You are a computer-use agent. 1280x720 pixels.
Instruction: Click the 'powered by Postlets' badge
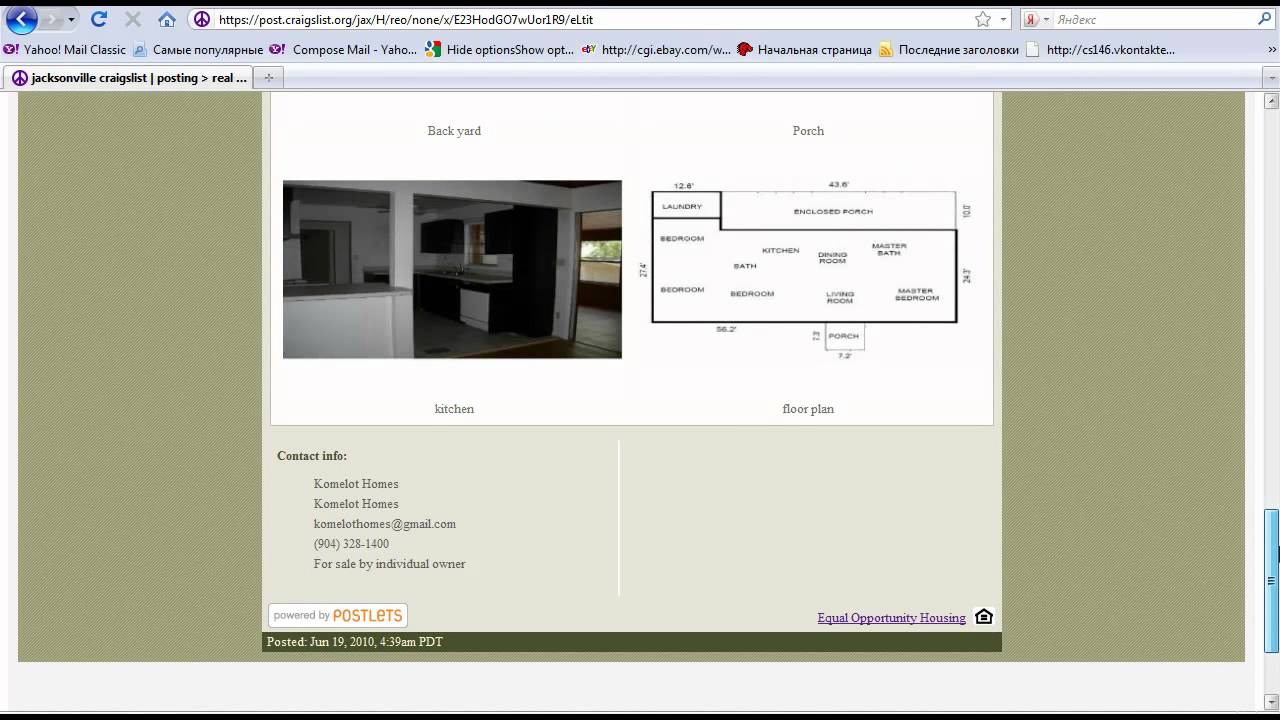(x=338, y=615)
